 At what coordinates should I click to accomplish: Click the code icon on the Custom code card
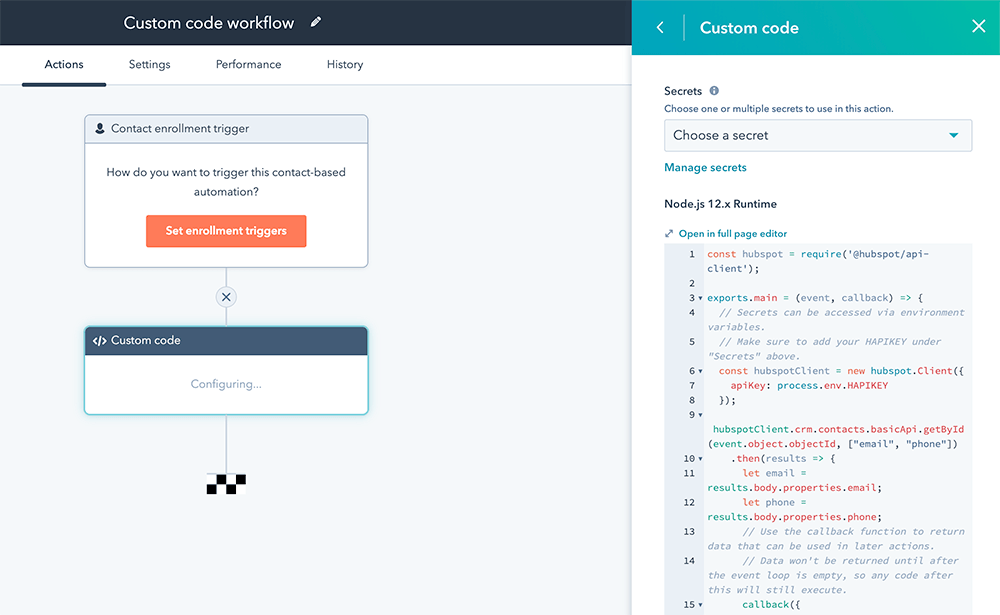coord(99,341)
